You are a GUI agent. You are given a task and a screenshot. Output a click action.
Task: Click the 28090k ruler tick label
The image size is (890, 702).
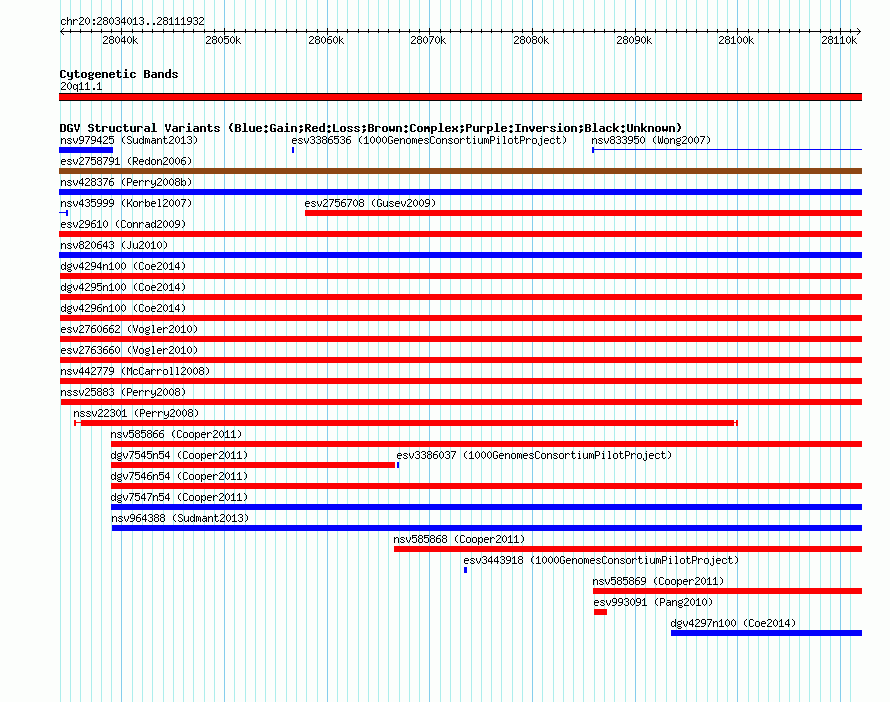click(634, 40)
